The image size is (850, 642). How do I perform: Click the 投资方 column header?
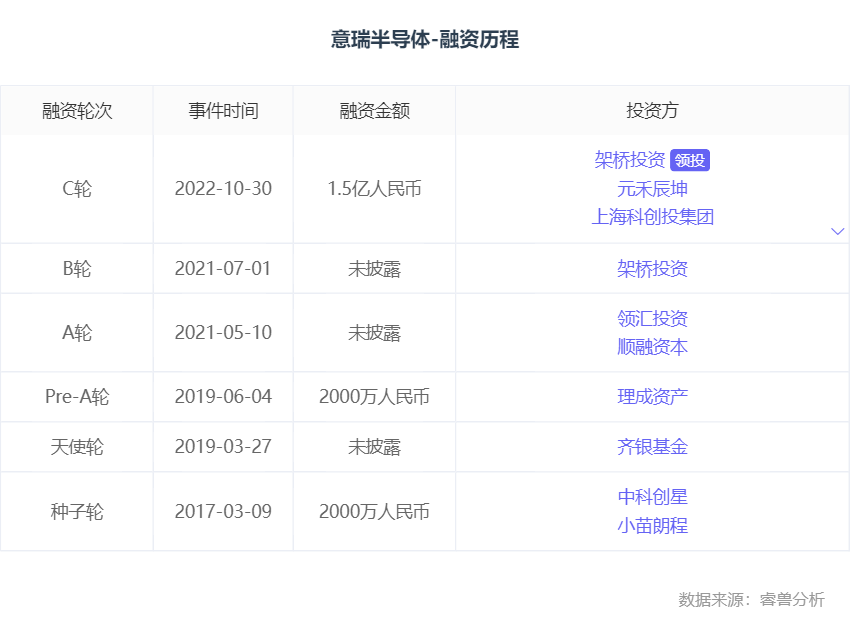click(652, 111)
